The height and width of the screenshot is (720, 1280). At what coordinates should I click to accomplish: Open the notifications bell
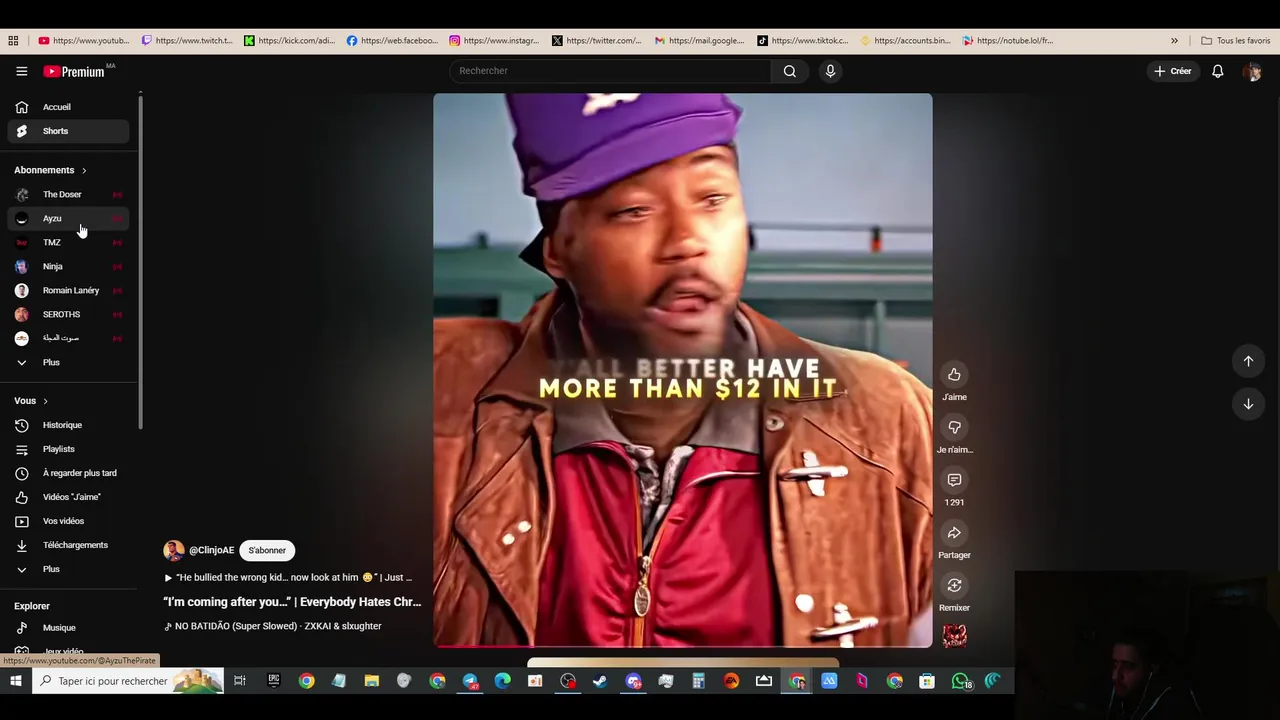(1218, 71)
